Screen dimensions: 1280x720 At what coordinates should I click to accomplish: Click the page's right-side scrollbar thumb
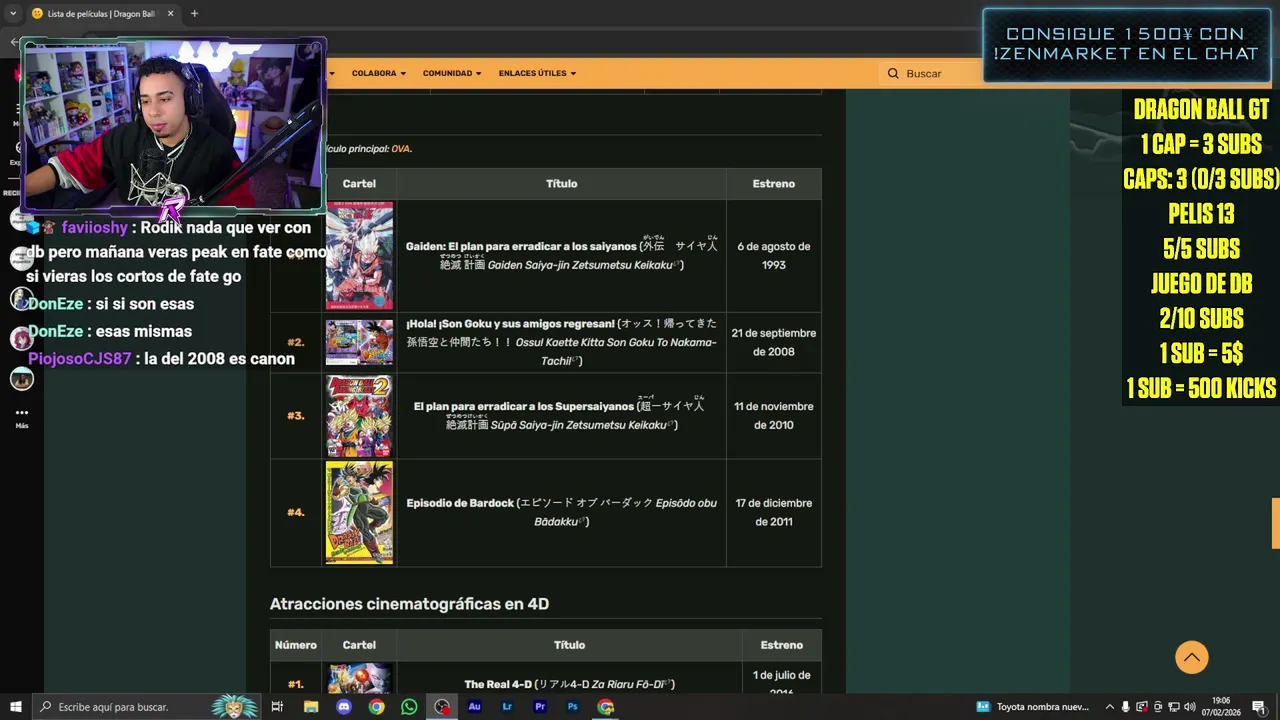(1276, 523)
